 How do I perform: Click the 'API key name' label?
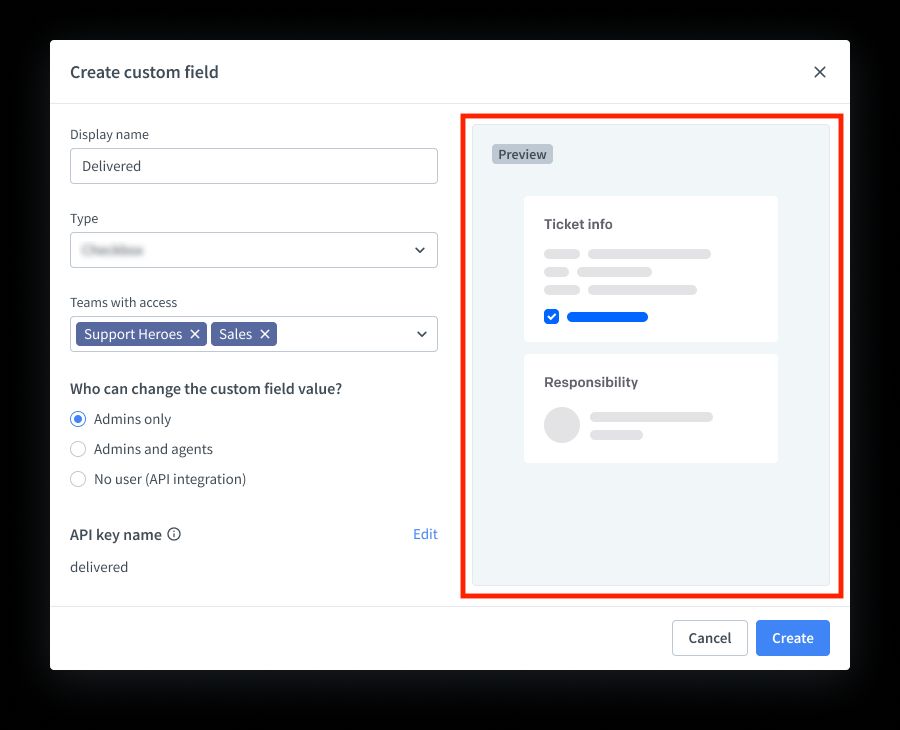coord(115,535)
